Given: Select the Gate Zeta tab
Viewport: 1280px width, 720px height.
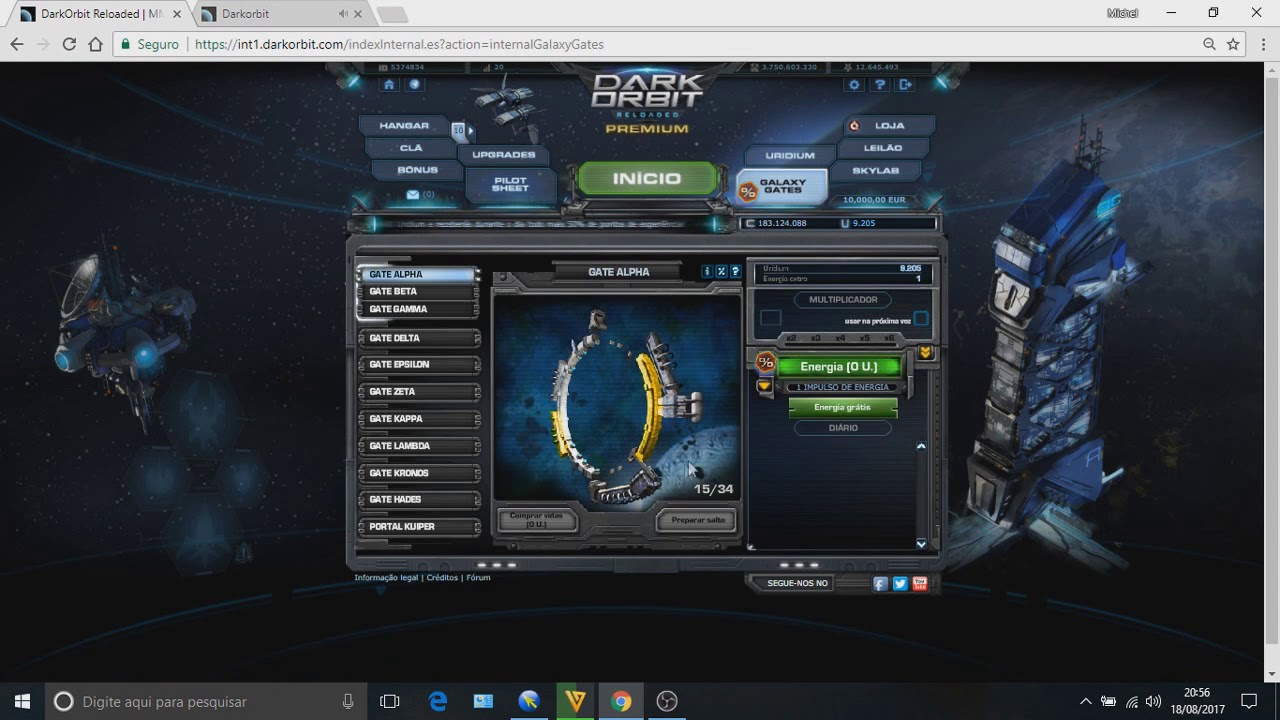Looking at the screenshot, I should (x=418, y=392).
